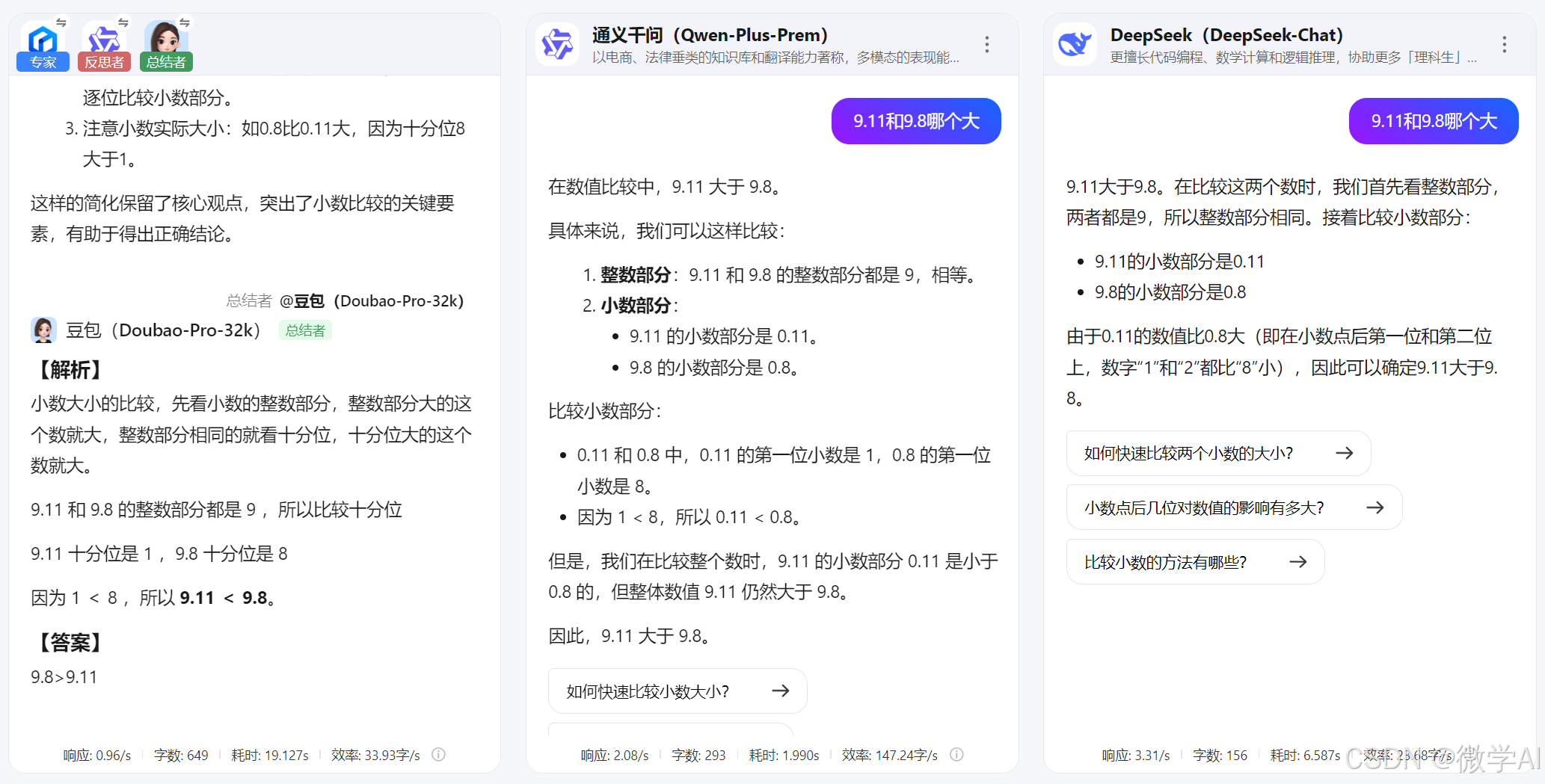Click suggestion 小数点后几位对数值的影响有多大?
The width and height of the screenshot is (1545, 784).
pyautogui.click(x=1234, y=507)
